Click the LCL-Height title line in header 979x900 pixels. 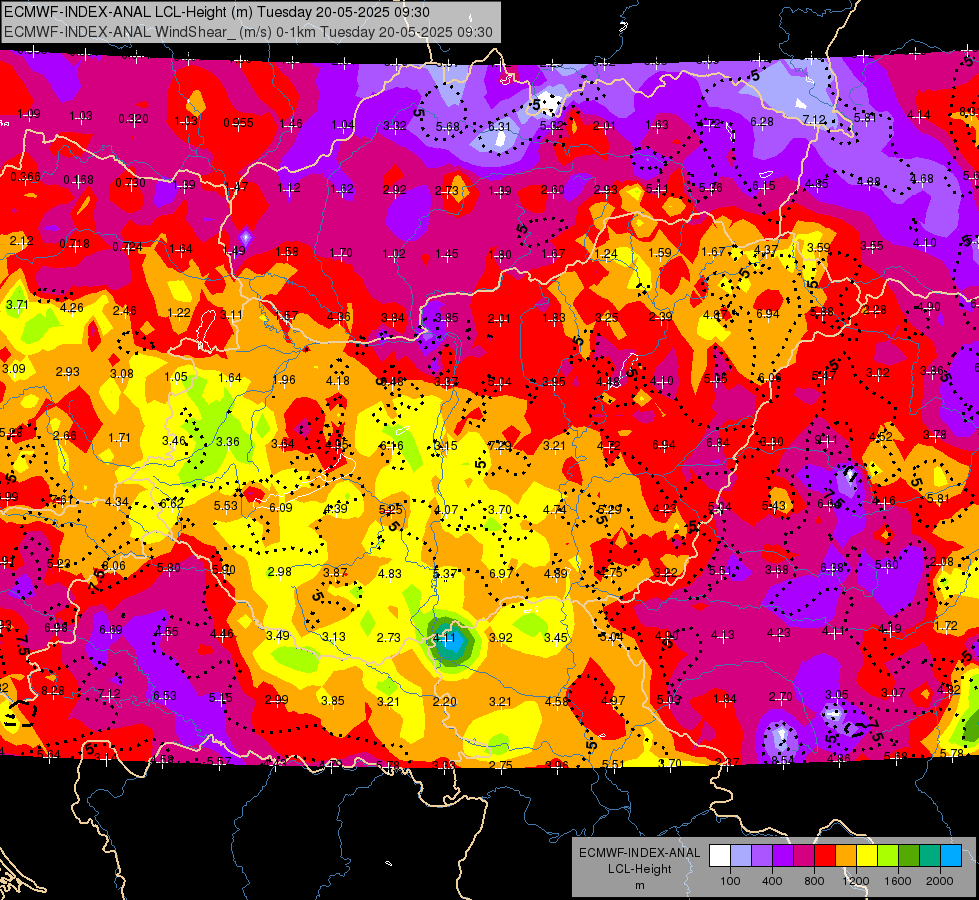point(217,12)
